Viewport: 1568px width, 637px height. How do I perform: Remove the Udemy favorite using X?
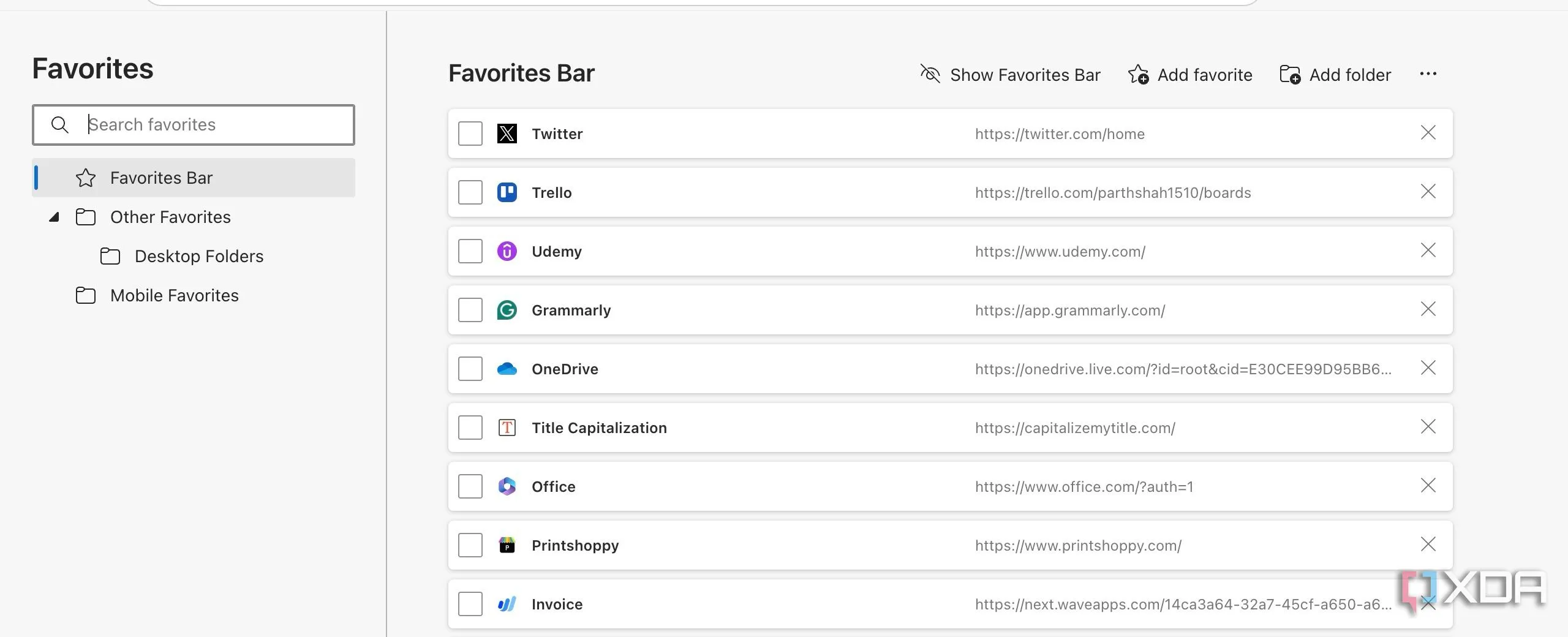click(x=1428, y=250)
